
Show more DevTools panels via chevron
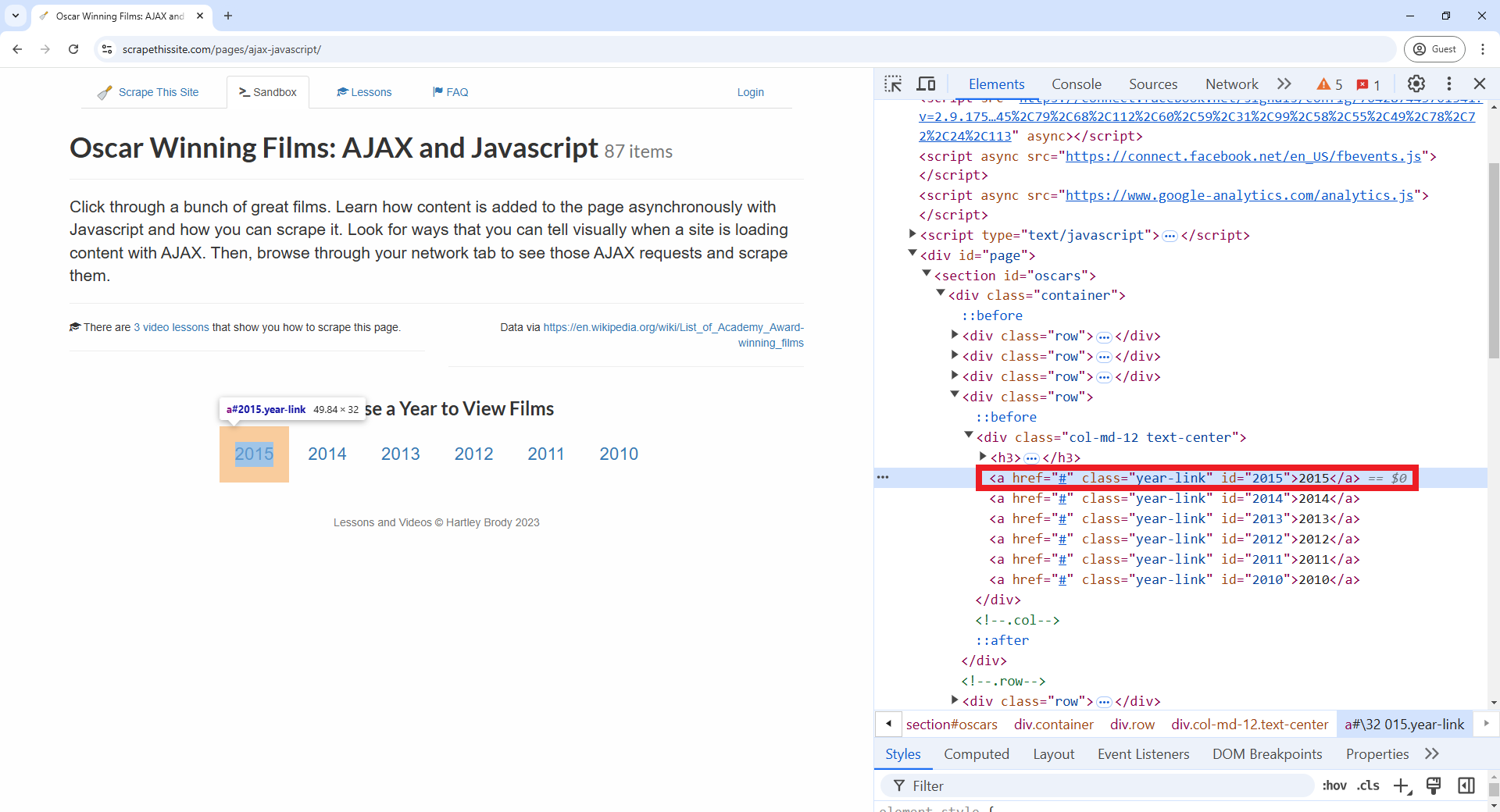coord(1284,84)
